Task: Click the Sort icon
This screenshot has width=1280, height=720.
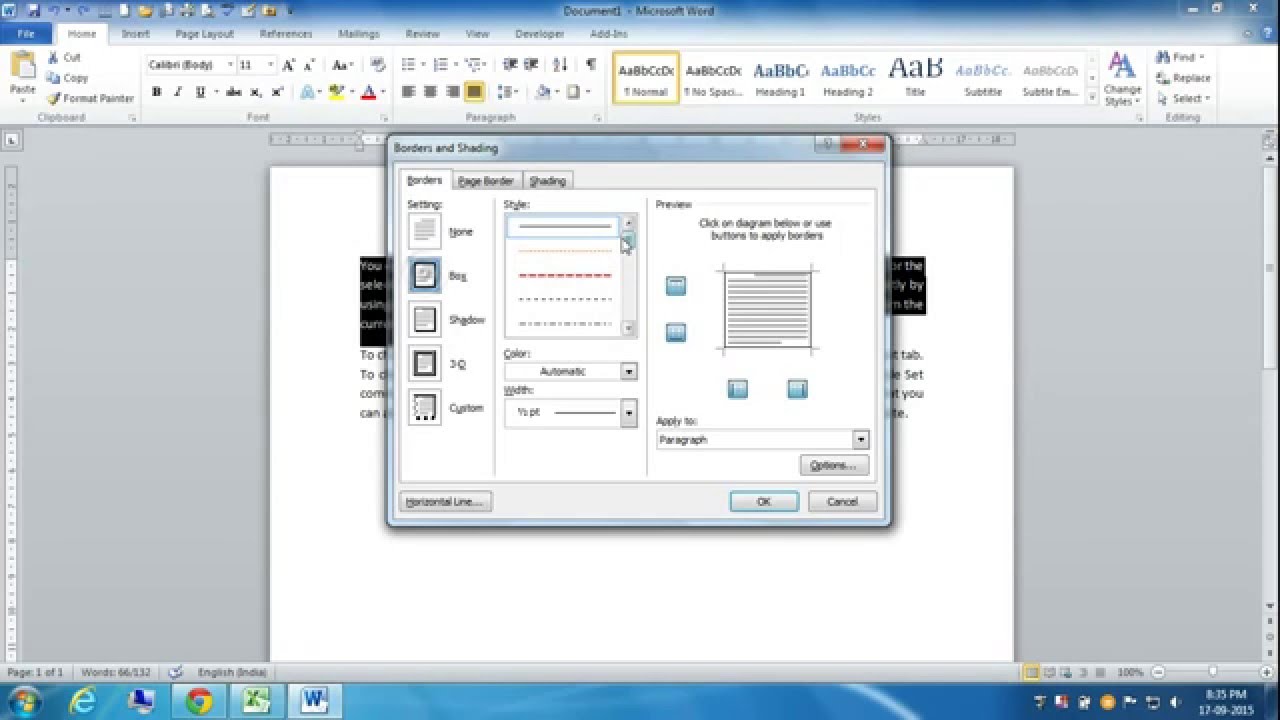Action: coord(561,65)
